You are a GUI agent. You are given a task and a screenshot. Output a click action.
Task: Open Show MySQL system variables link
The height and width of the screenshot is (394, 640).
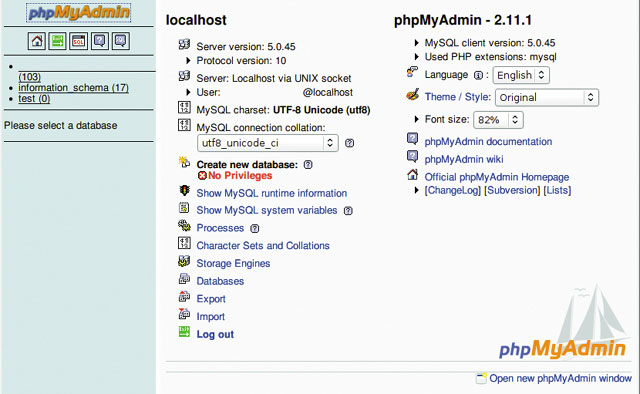267,210
